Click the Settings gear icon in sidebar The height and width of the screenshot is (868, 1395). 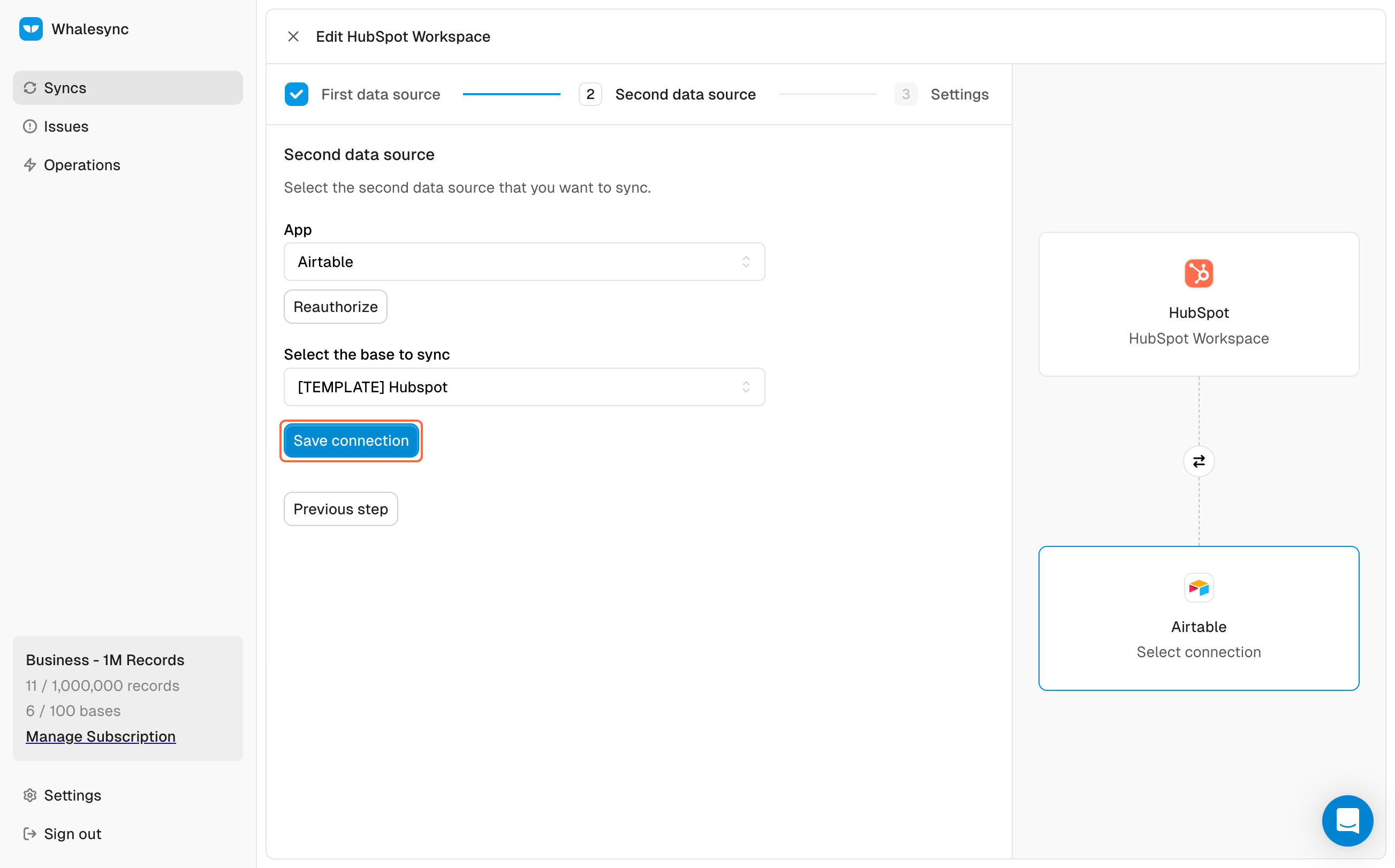(30, 795)
